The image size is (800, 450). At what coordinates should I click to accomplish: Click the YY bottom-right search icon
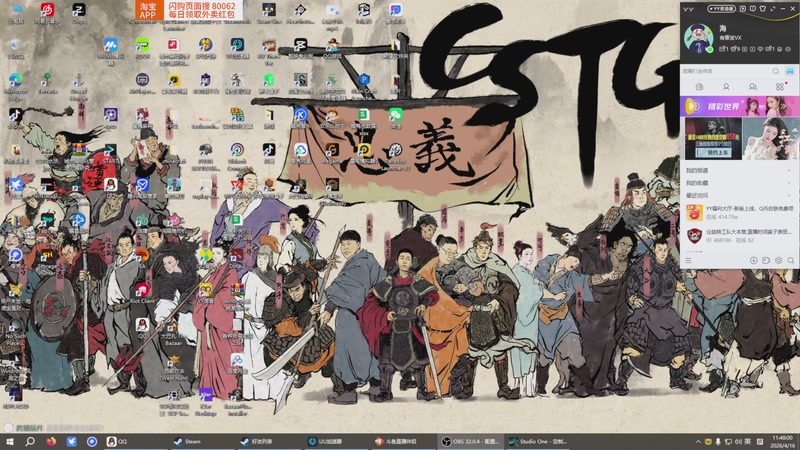(x=791, y=261)
